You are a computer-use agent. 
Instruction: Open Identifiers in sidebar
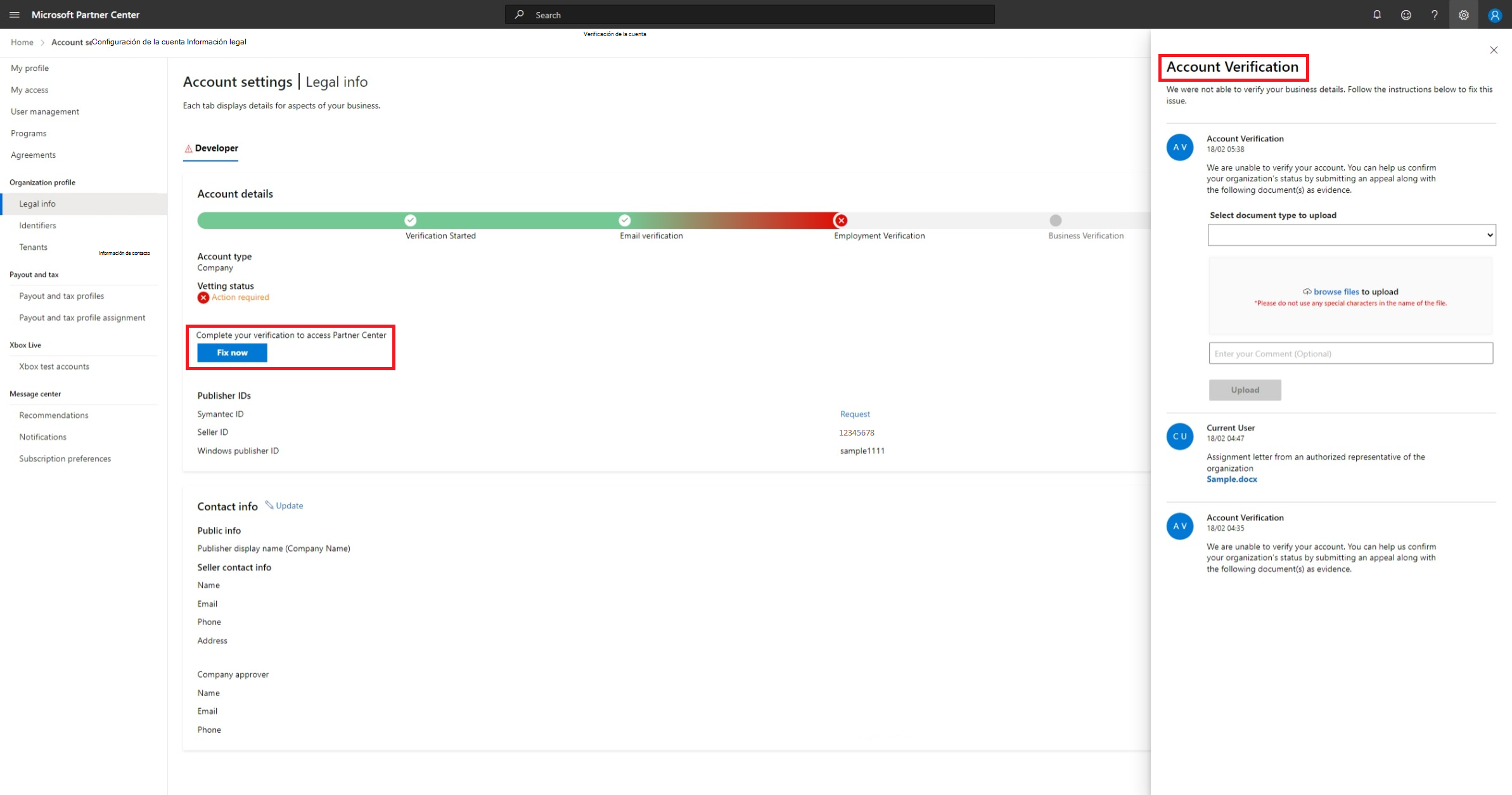[37, 225]
